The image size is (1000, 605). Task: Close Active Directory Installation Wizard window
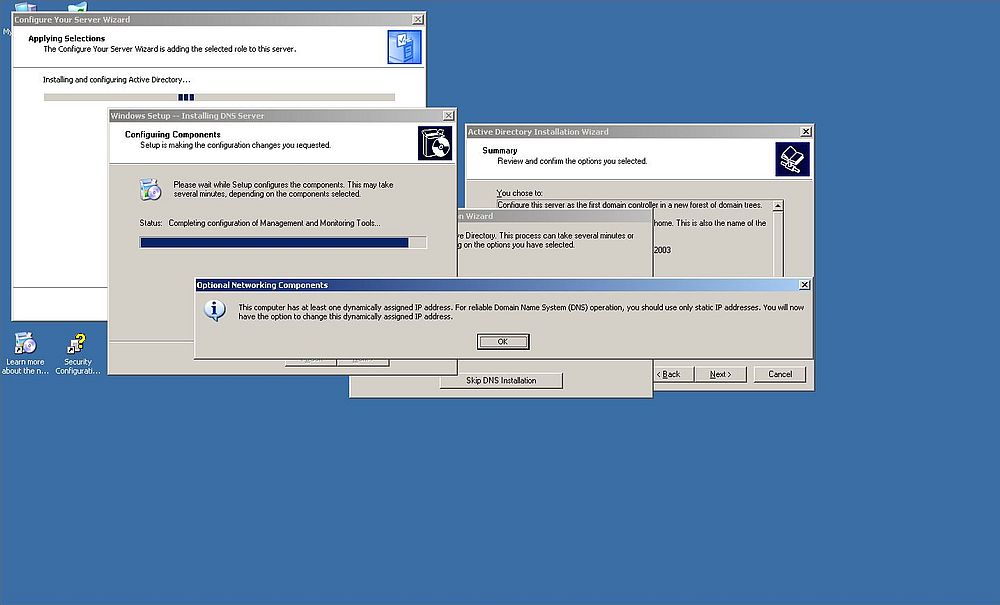click(806, 131)
